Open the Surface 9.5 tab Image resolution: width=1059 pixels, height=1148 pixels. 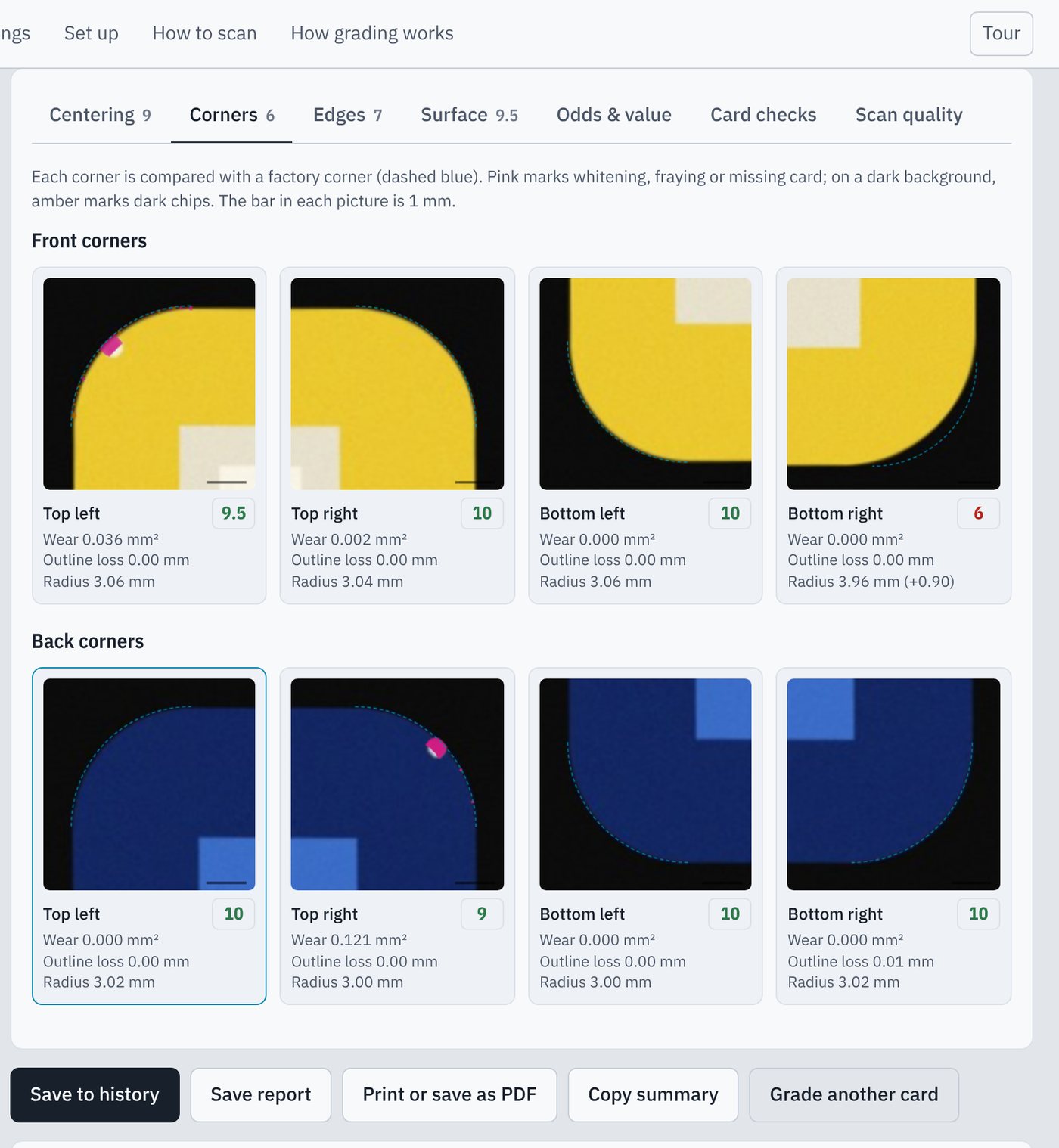[469, 115]
